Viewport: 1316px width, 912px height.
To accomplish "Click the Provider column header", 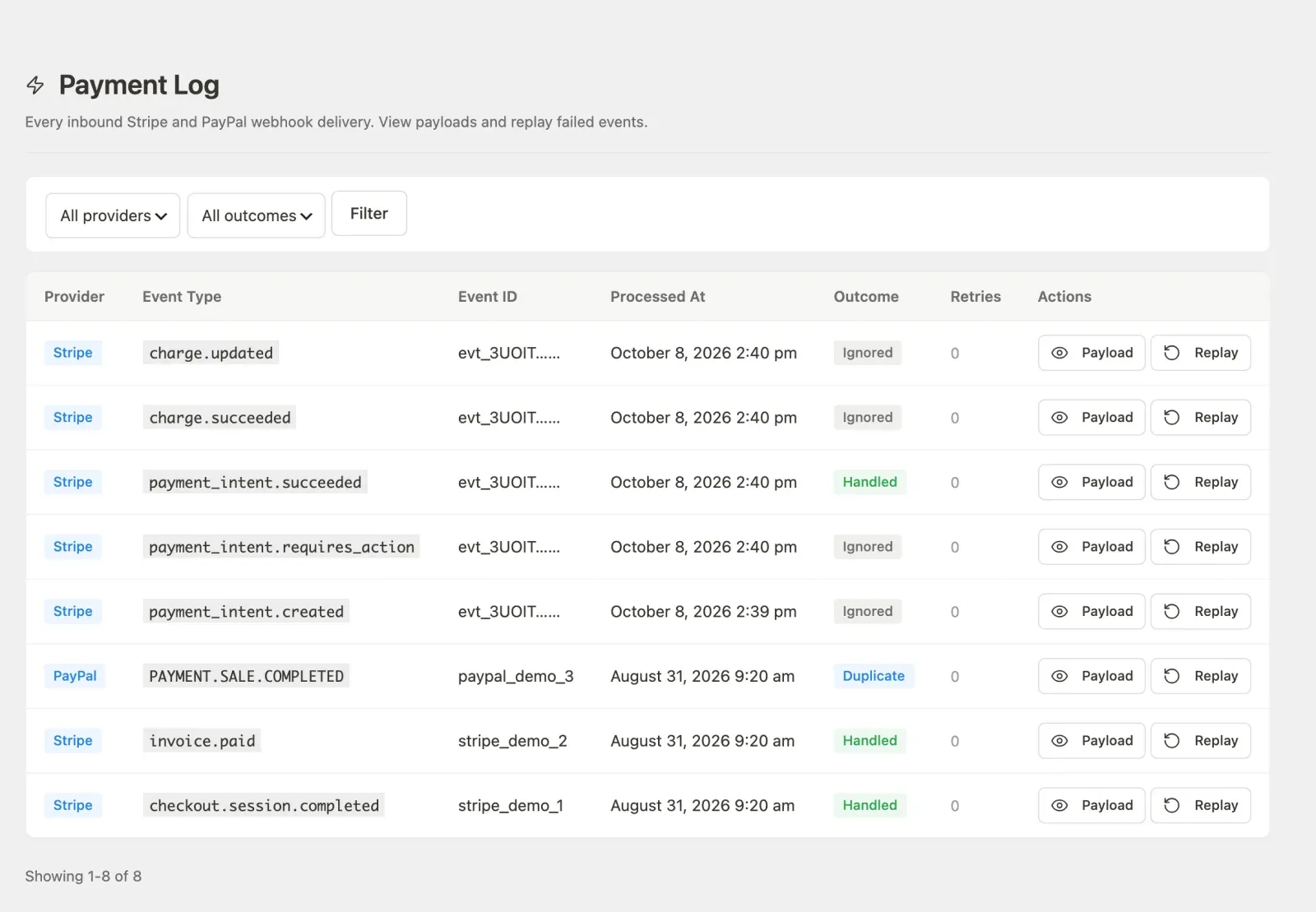I will pyautogui.click(x=74, y=297).
